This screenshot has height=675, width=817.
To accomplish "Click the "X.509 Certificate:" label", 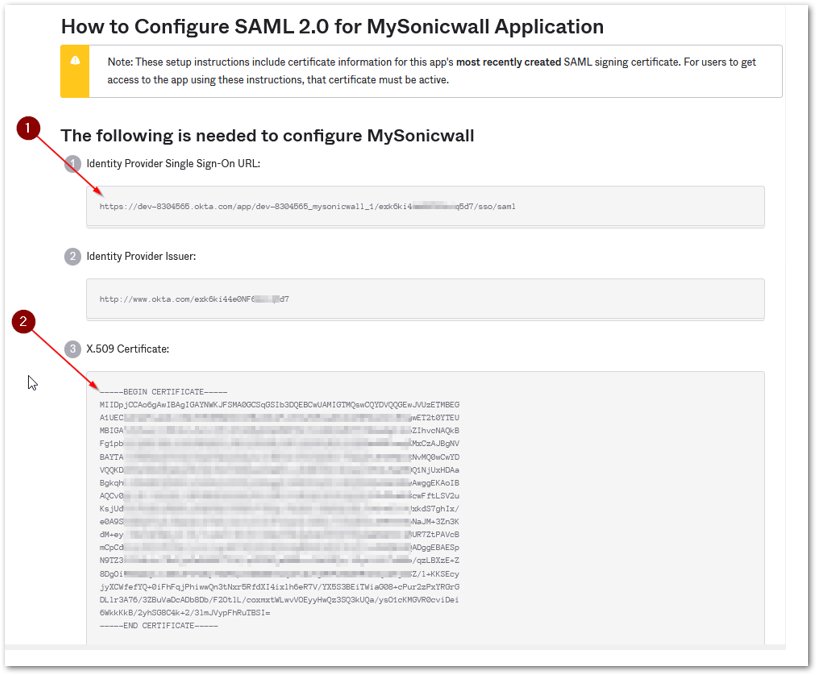I will click(x=128, y=349).
